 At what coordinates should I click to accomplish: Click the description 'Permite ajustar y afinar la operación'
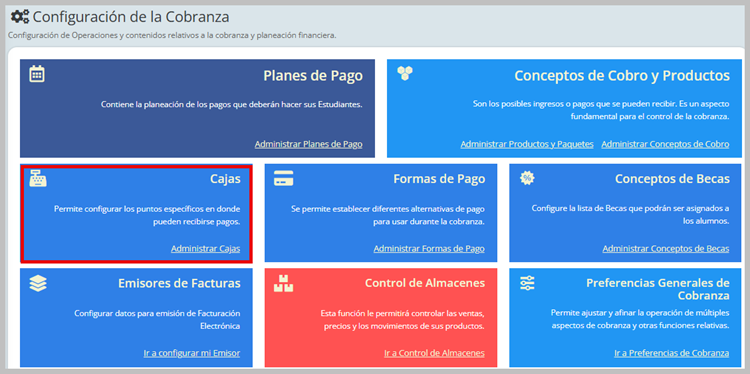pos(640,319)
